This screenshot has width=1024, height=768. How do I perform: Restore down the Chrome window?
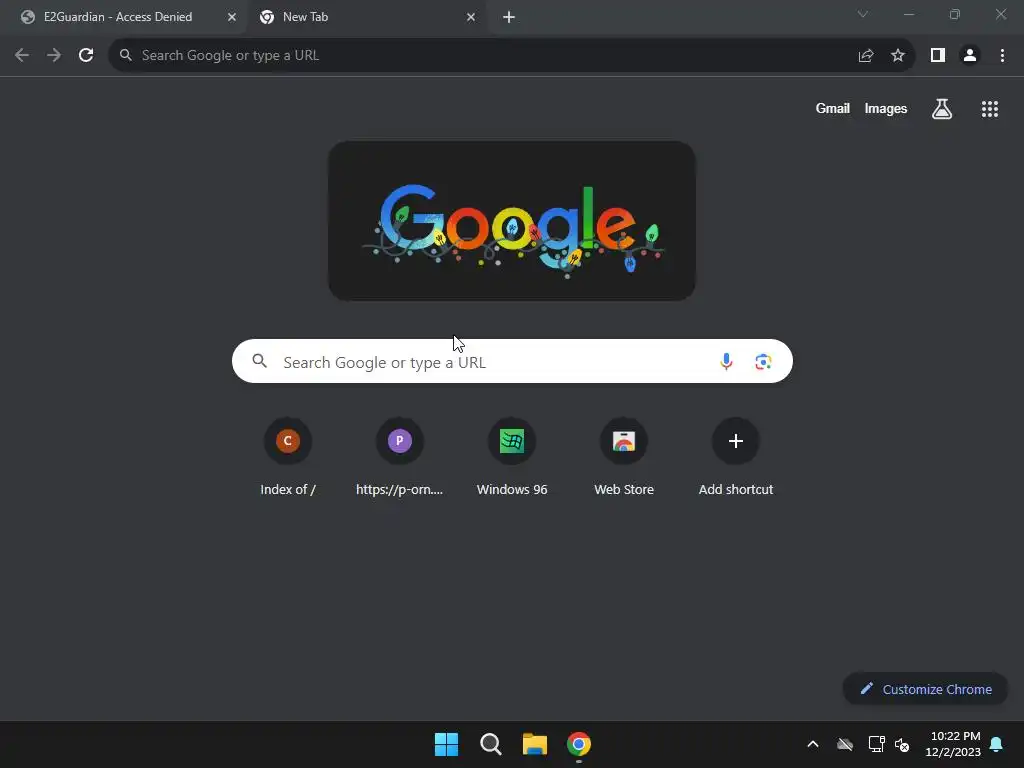[955, 14]
